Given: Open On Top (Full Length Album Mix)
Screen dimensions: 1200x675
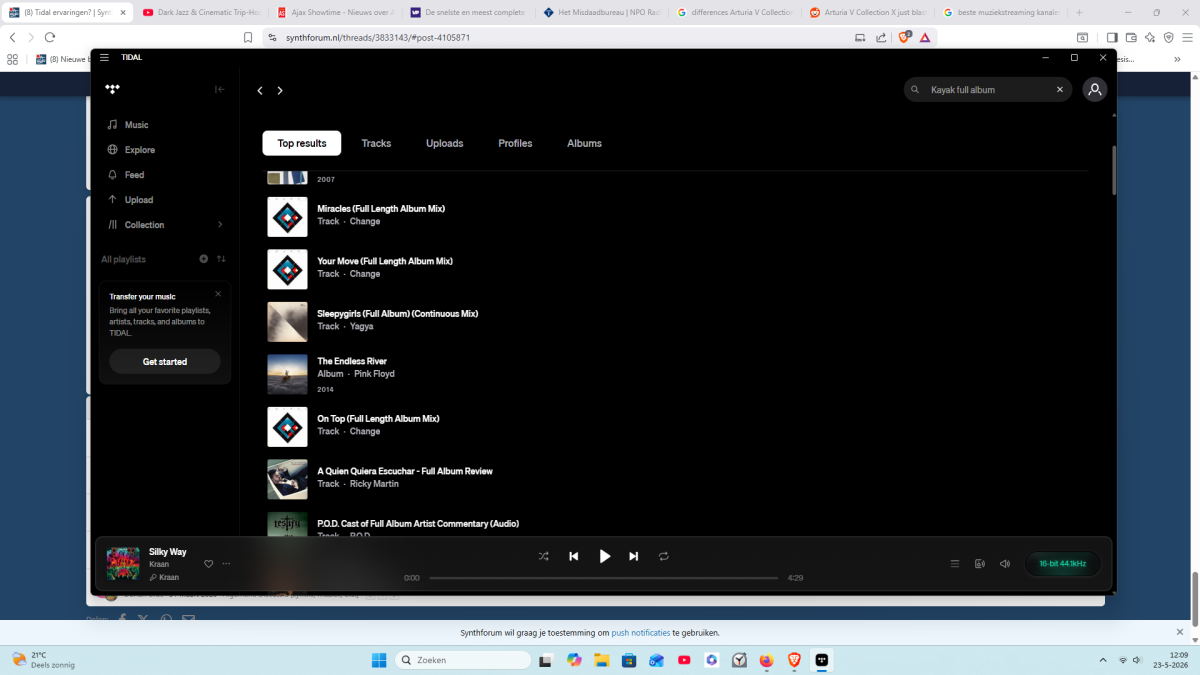Looking at the screenshot, I should (x=380, y=419).
